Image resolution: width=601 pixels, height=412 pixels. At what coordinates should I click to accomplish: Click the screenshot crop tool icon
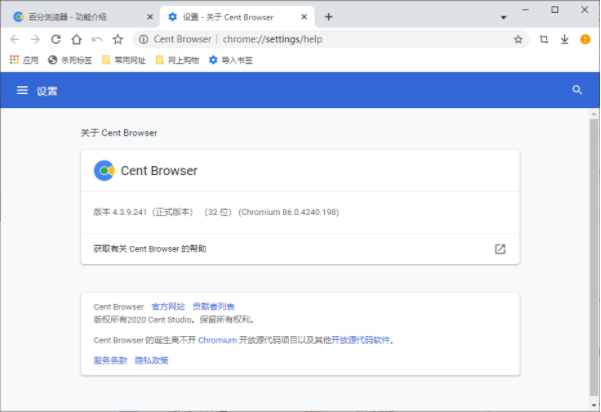544,39
